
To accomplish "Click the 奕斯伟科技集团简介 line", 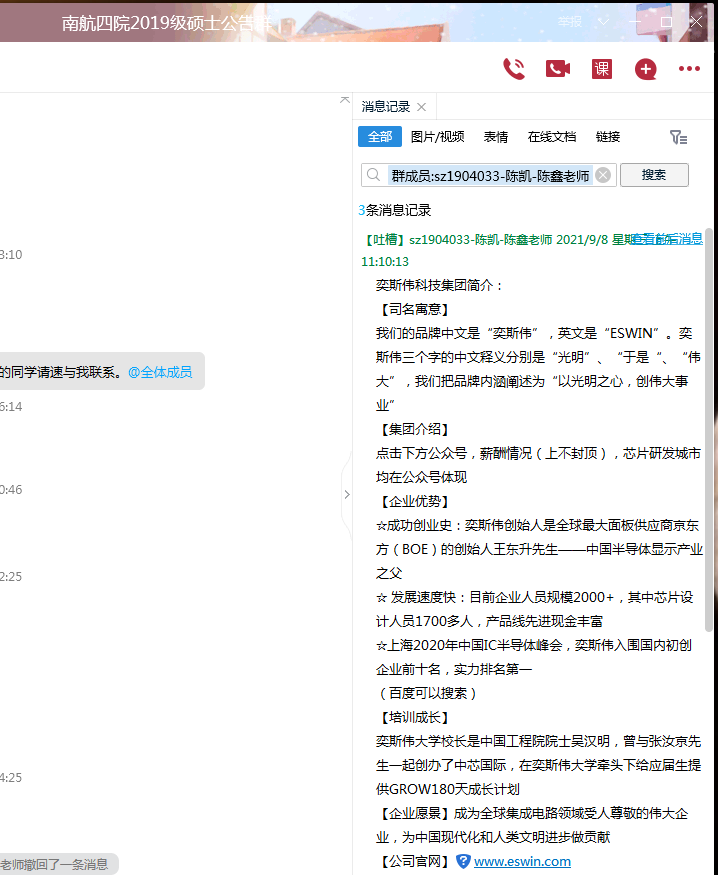I will (x=439, y=285).
